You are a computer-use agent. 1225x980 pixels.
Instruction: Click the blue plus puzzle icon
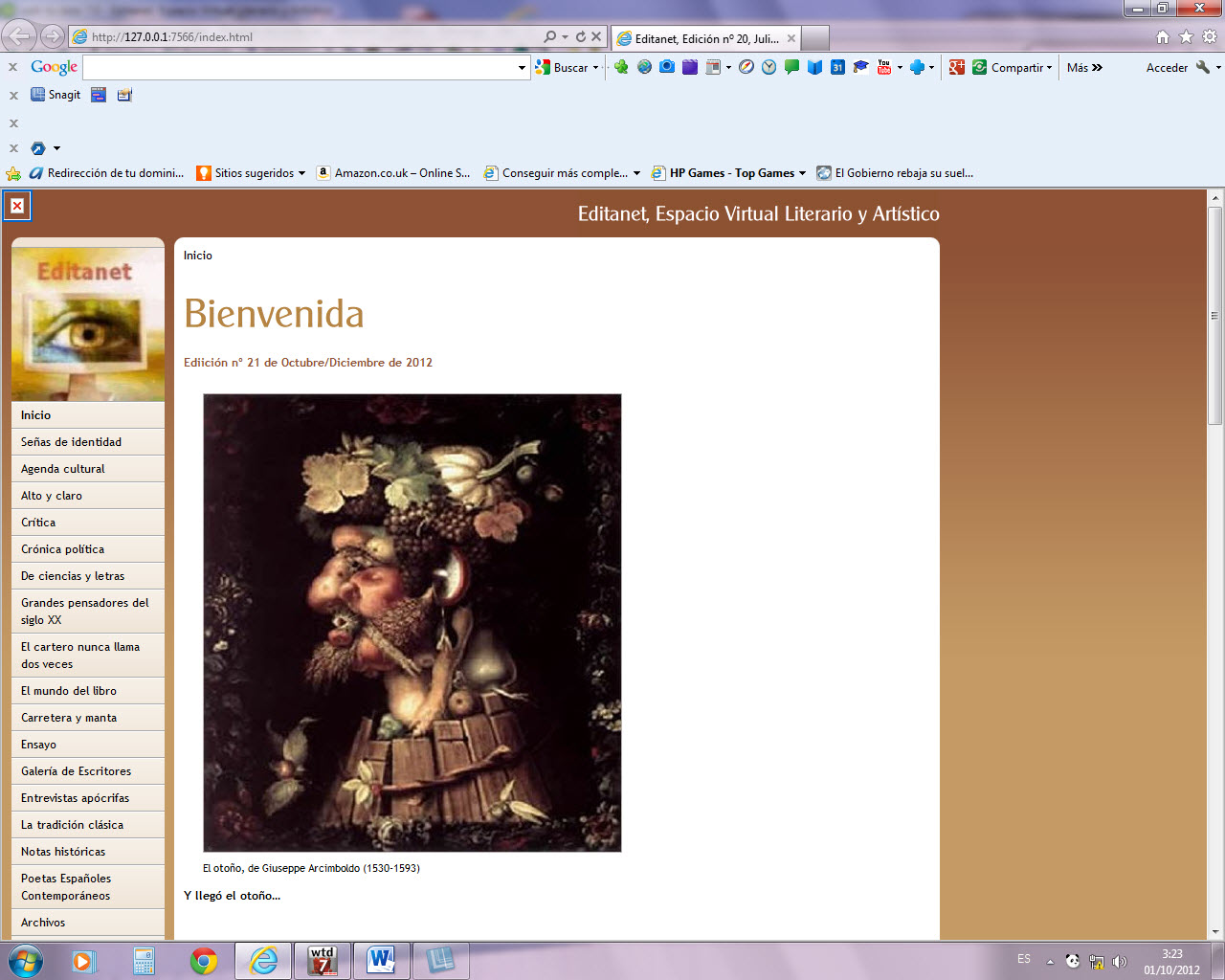click(917, 67)
